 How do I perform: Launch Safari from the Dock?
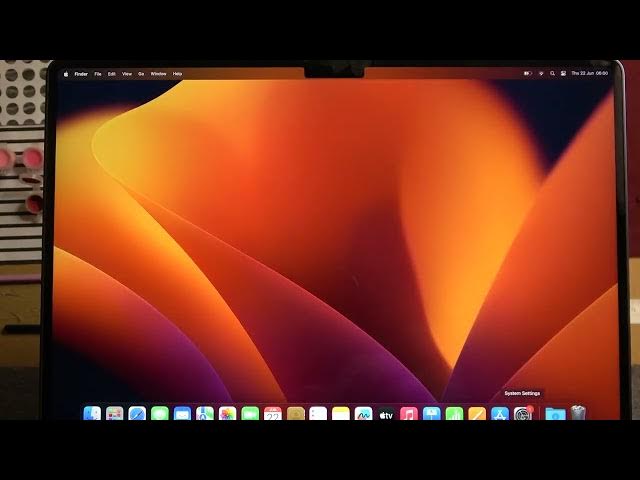coord(137,413)
